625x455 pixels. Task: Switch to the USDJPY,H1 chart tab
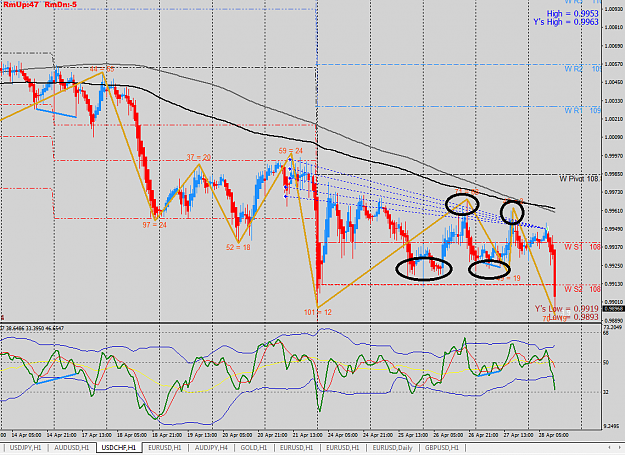tap(26, 448)
